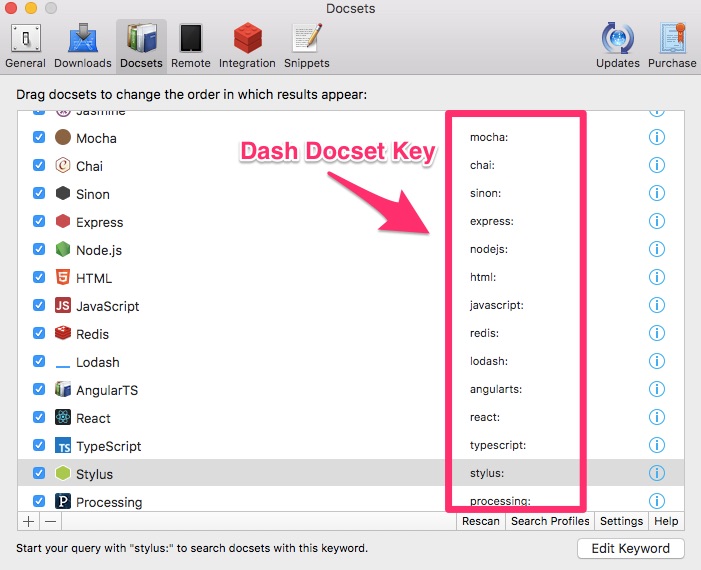
Task: Disable the Processing docset checkbox
Action: tap(39, 501)
